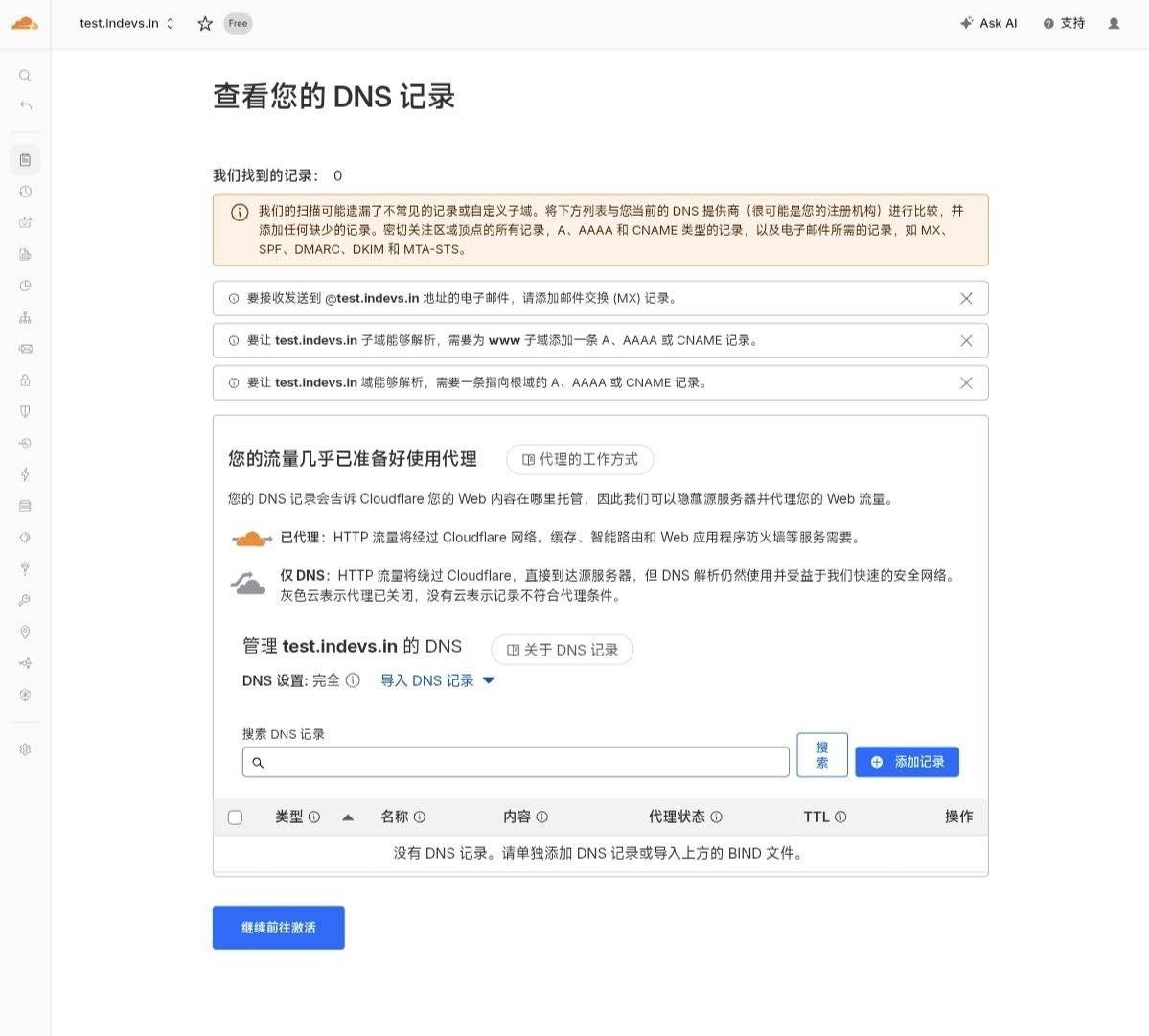The height and width of the screenshot is (1036, 1149).
Task: Expand the 导入 DNS 记录 dropdown
Action: pyautogui.click(x=438, y=680)
